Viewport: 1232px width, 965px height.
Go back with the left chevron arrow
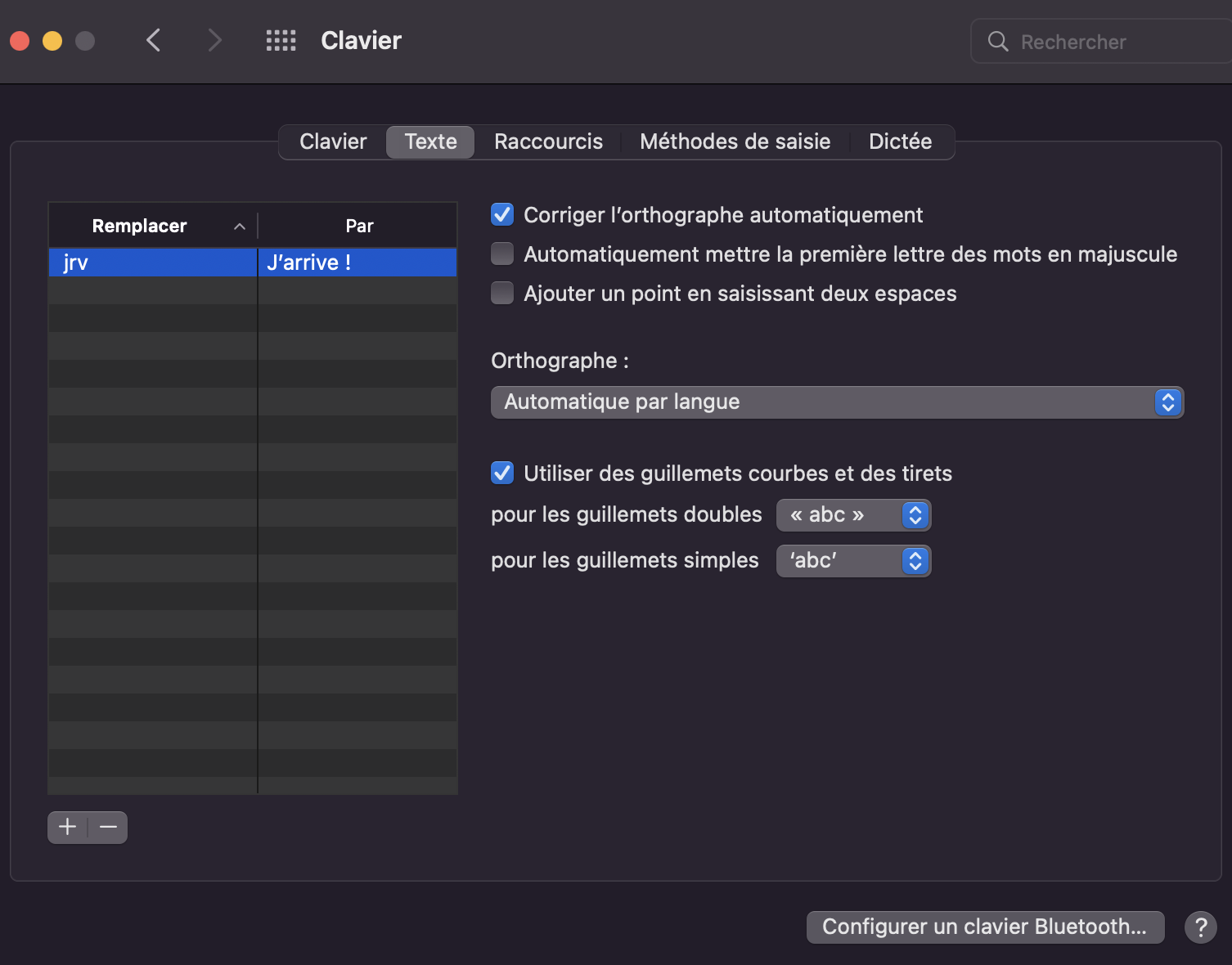(x=153, y=40)
